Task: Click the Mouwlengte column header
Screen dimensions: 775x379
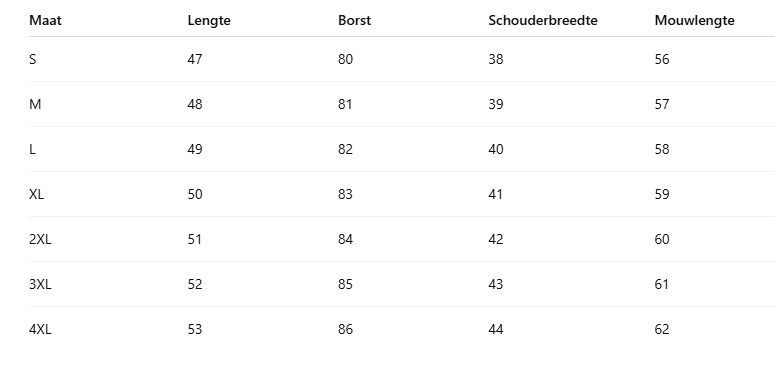Action: [694, 21]
